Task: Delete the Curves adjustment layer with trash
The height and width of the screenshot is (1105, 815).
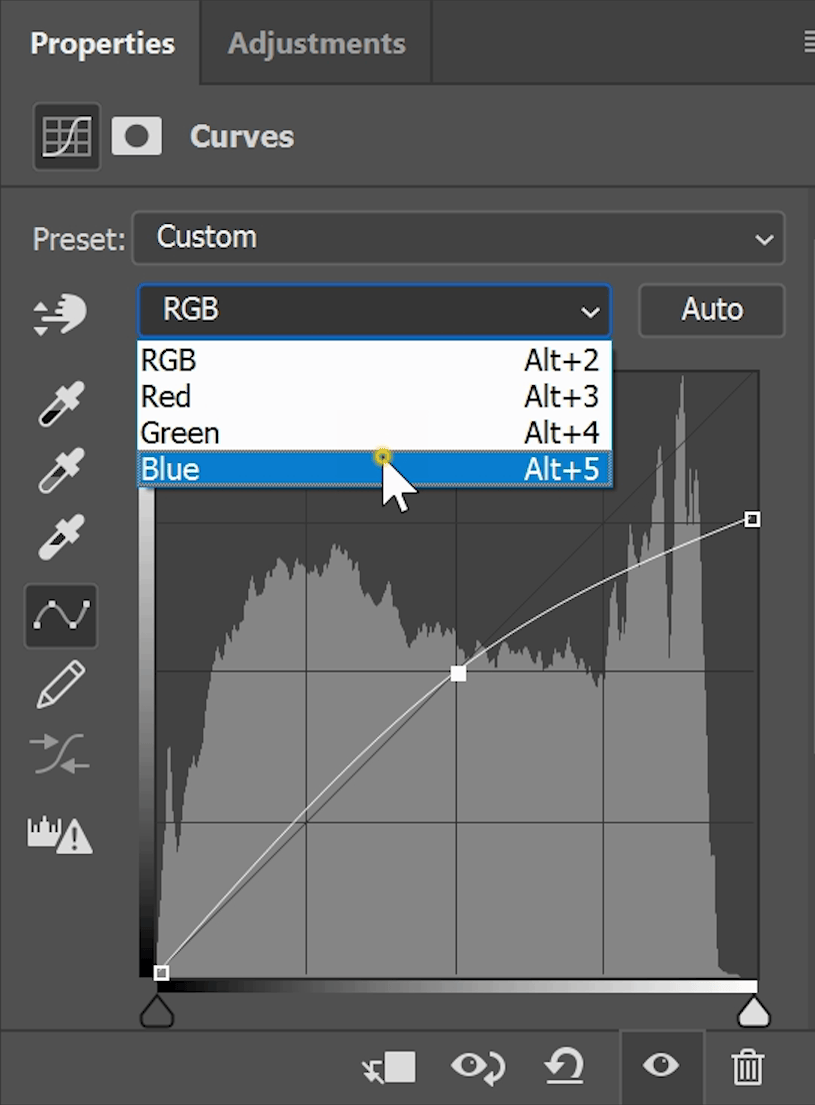Action: tap(748, 1067)
